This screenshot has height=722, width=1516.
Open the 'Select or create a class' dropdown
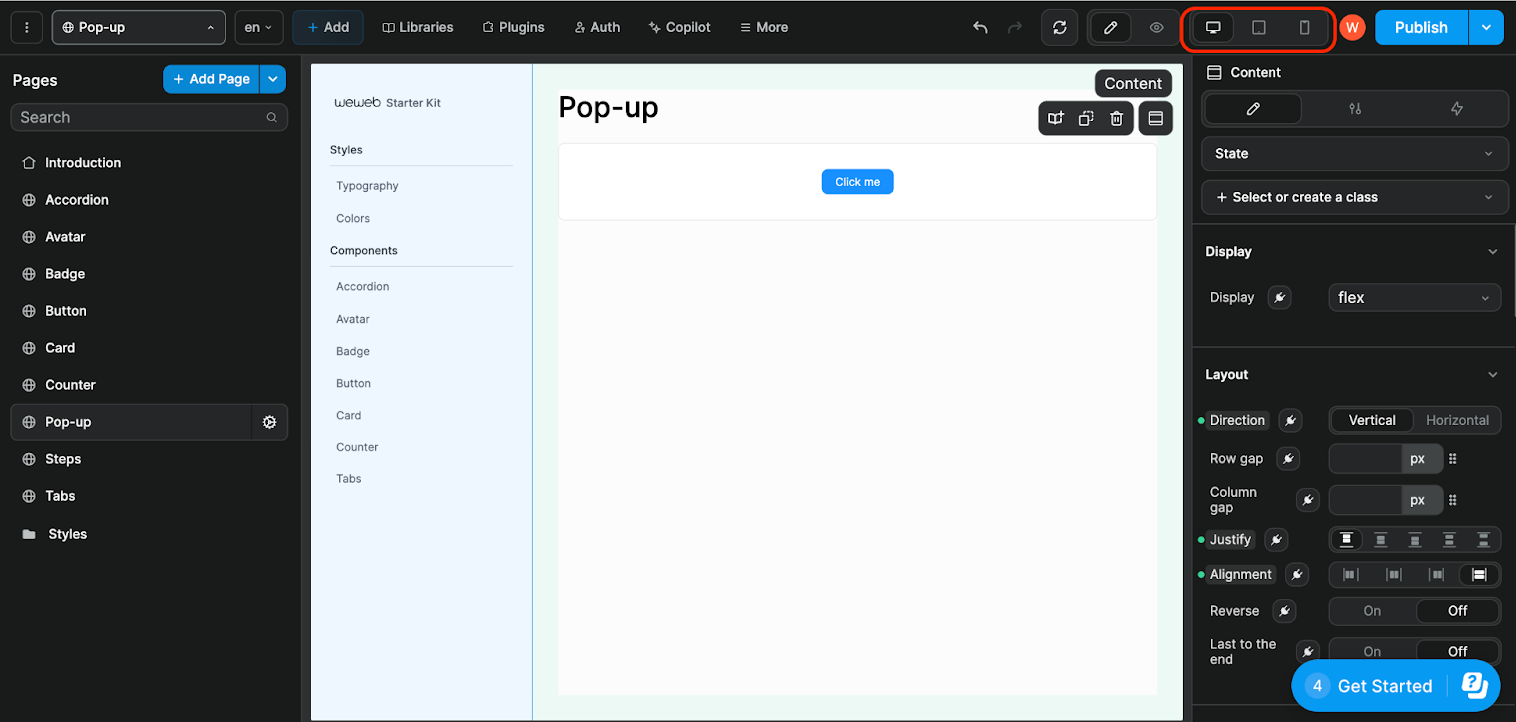1354,197
